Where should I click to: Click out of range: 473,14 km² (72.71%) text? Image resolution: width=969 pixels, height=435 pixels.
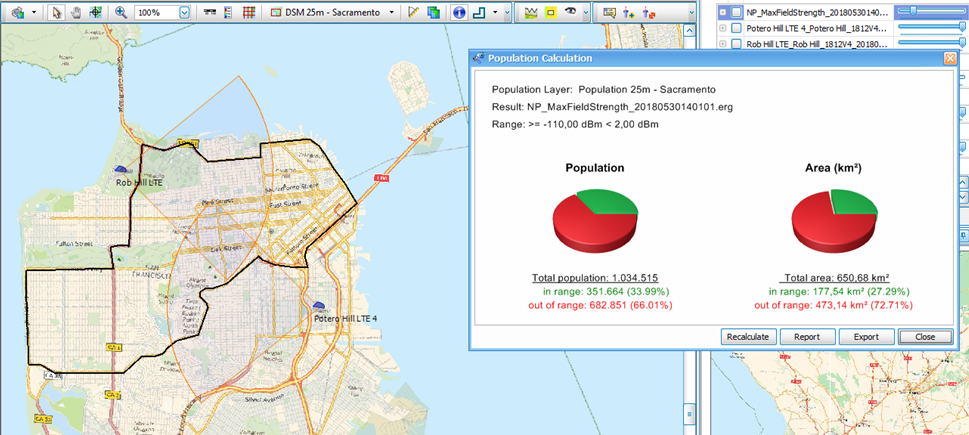pyautogui.click(x=834, y=305)
